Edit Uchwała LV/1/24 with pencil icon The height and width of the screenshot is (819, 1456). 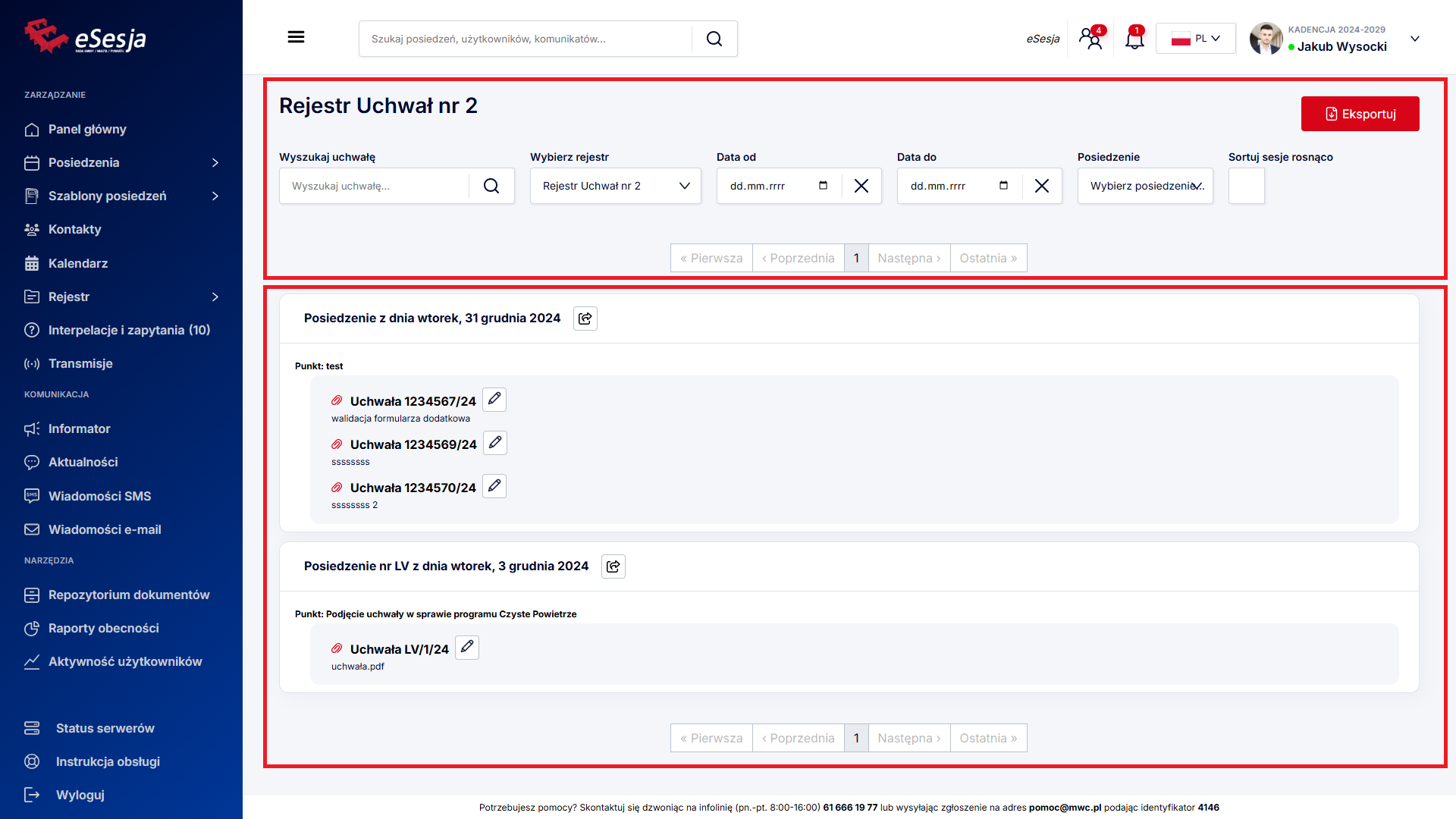click(x=467, y=647)
